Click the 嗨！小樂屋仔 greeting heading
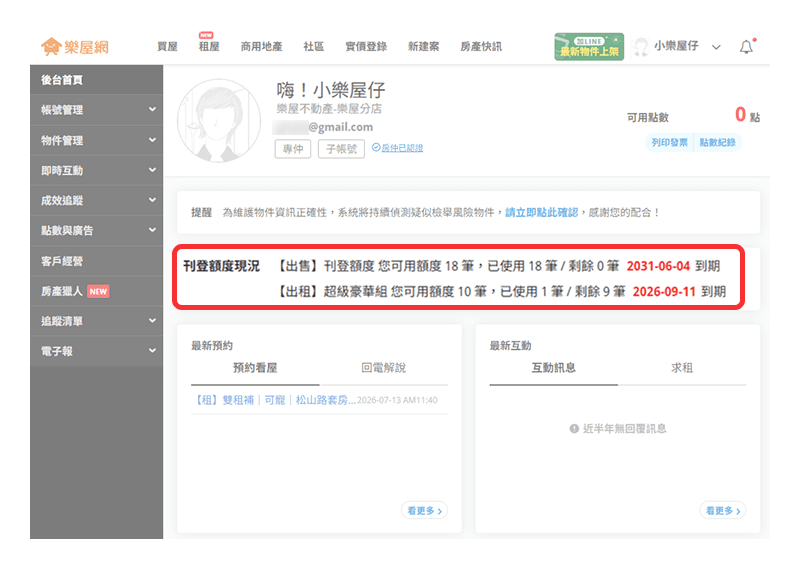This screenshot has height=566, width=800. pos(331,90)
